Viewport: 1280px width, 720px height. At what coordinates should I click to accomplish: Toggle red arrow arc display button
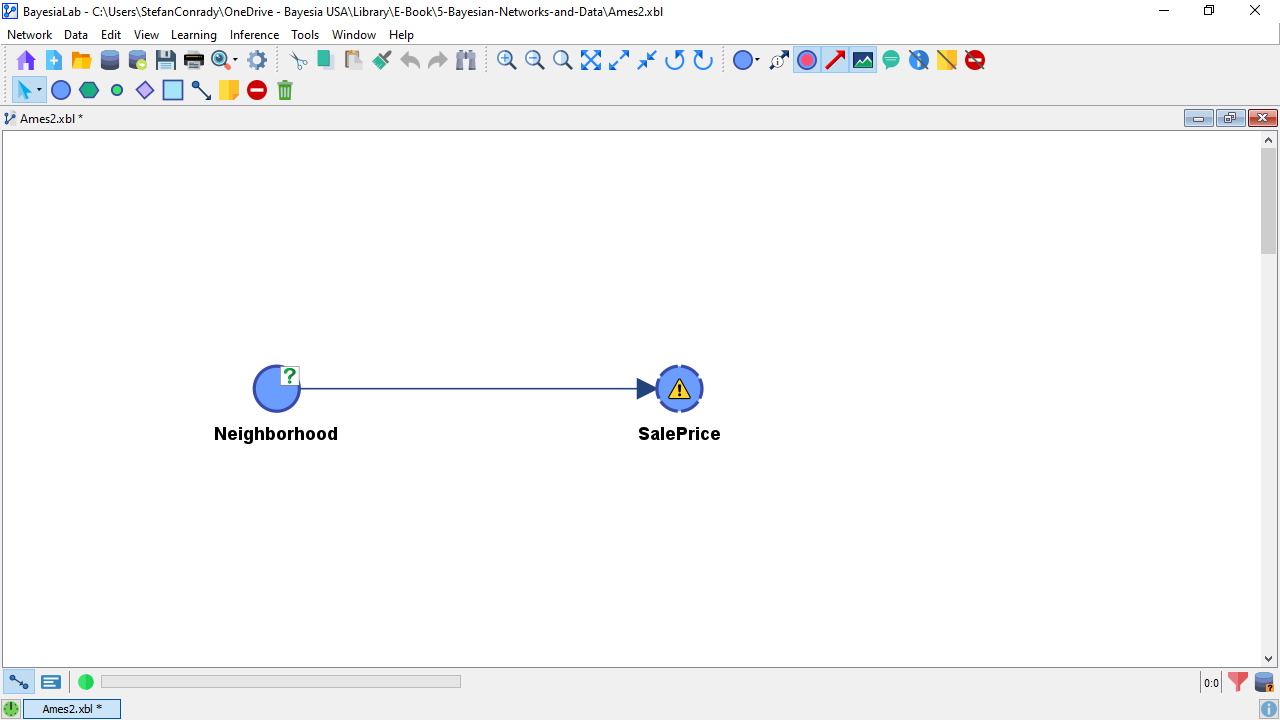(x=835, y=60)
